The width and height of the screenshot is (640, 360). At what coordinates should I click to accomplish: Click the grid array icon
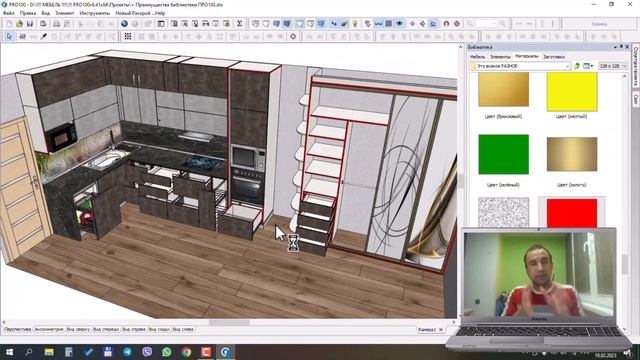point(128,36)
